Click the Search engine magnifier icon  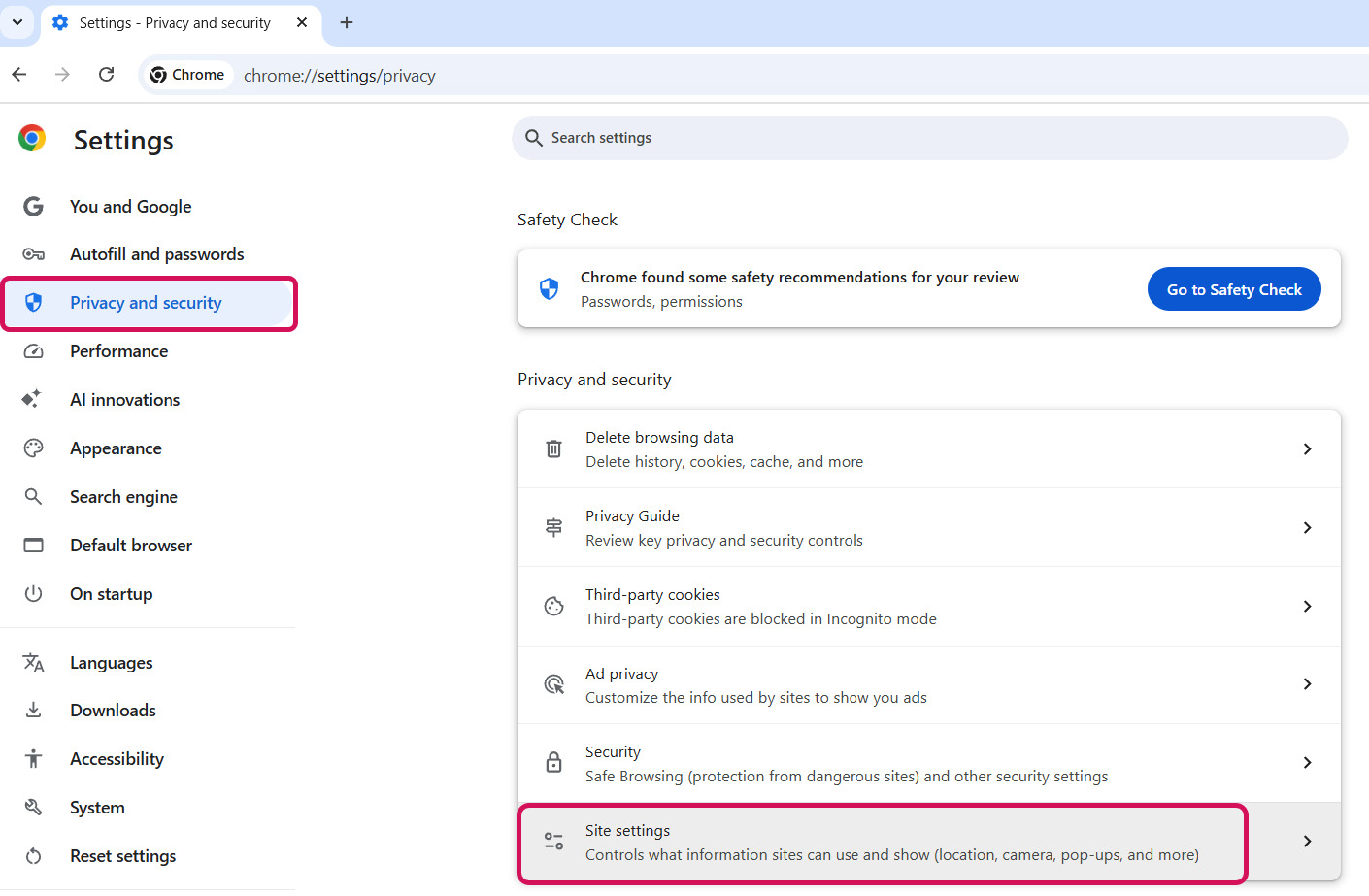coord(33,496)
